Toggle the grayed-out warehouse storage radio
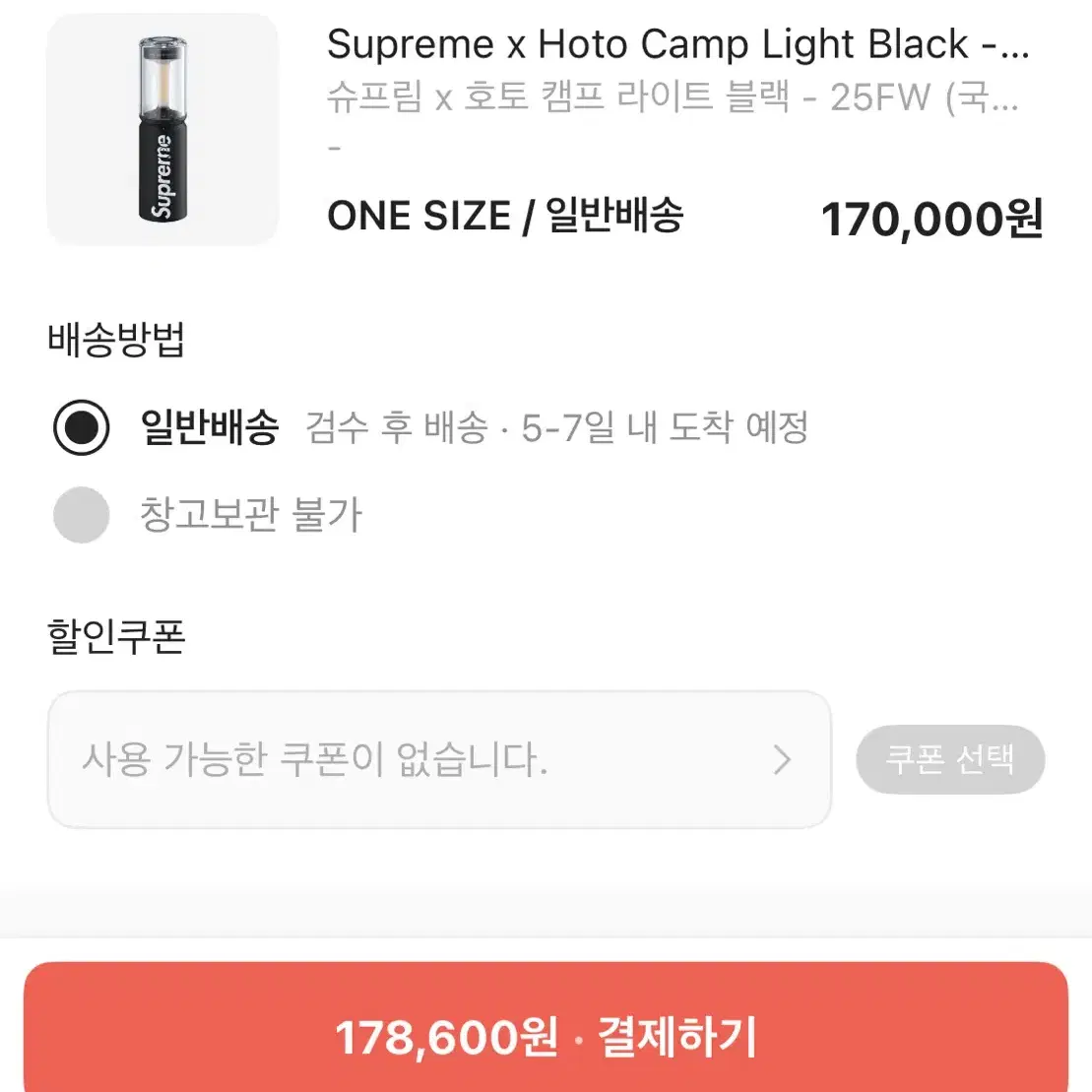1092x1092 pixels. point(81,513)
